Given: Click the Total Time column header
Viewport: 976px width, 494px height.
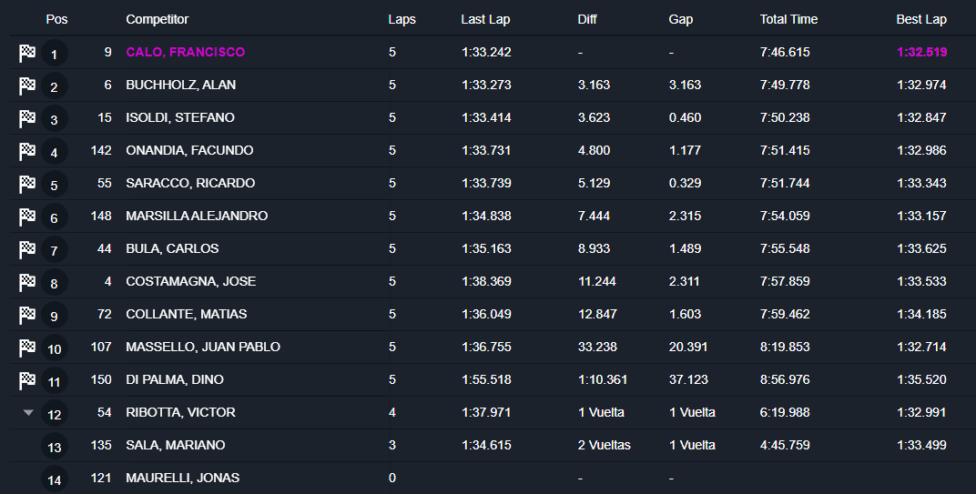Looking at the screenshot, I should point(789,19).
